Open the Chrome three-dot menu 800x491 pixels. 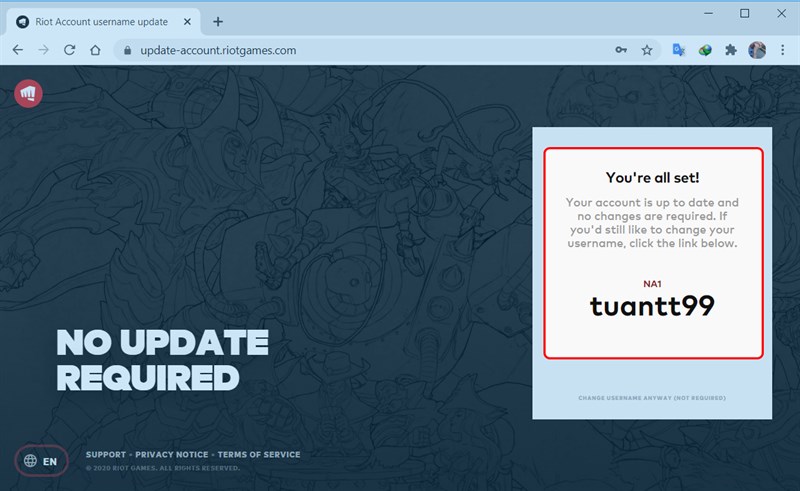(783, 50)
